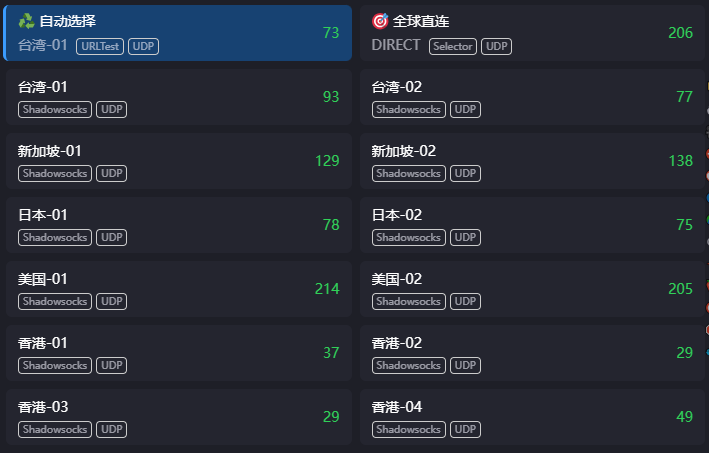The height and width of the screenshot is (453, 709).
Task: Pick the 日本-02 proxy node
Action: [532, 225]
